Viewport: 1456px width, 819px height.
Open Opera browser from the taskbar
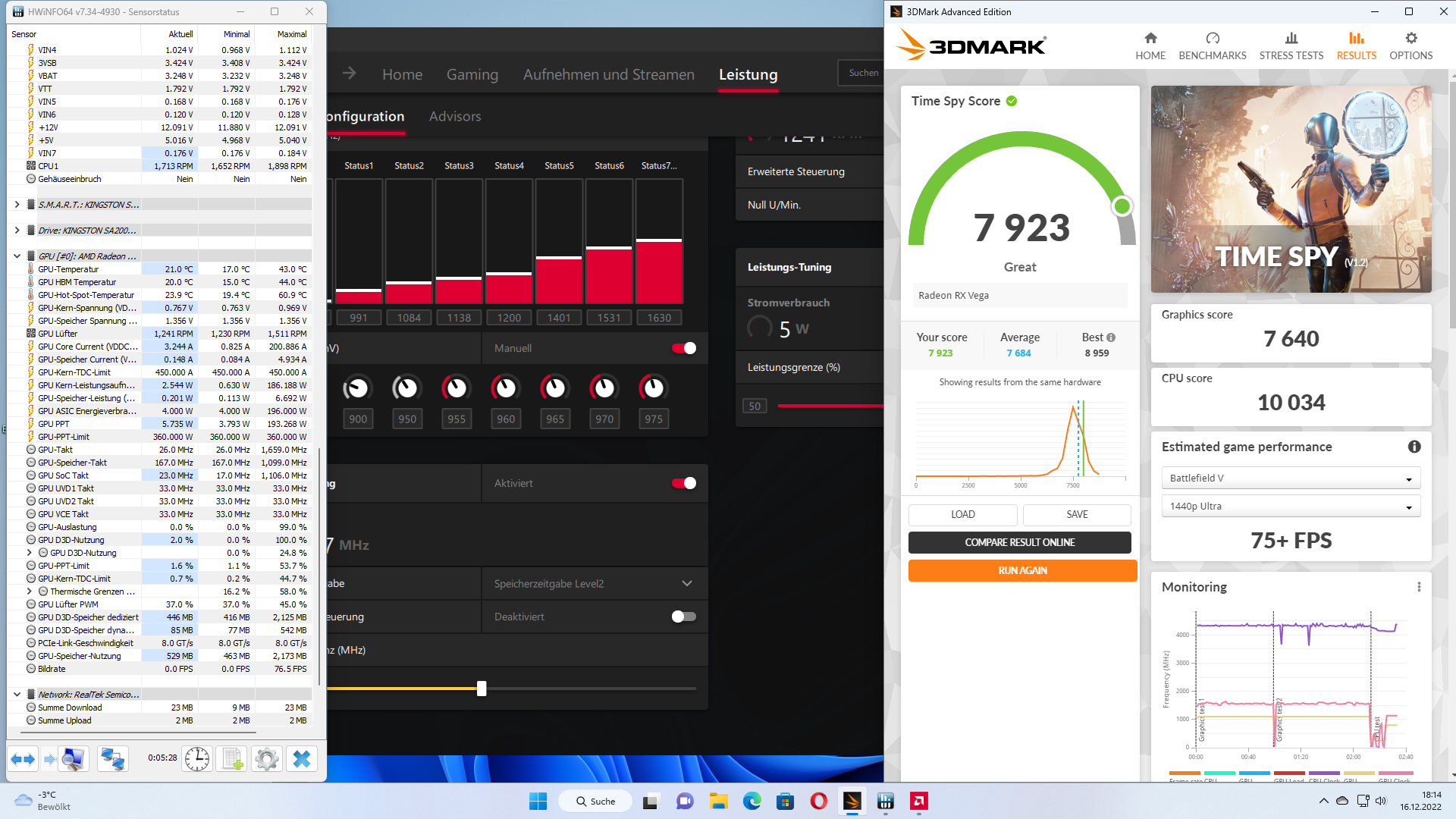point(818,802)
